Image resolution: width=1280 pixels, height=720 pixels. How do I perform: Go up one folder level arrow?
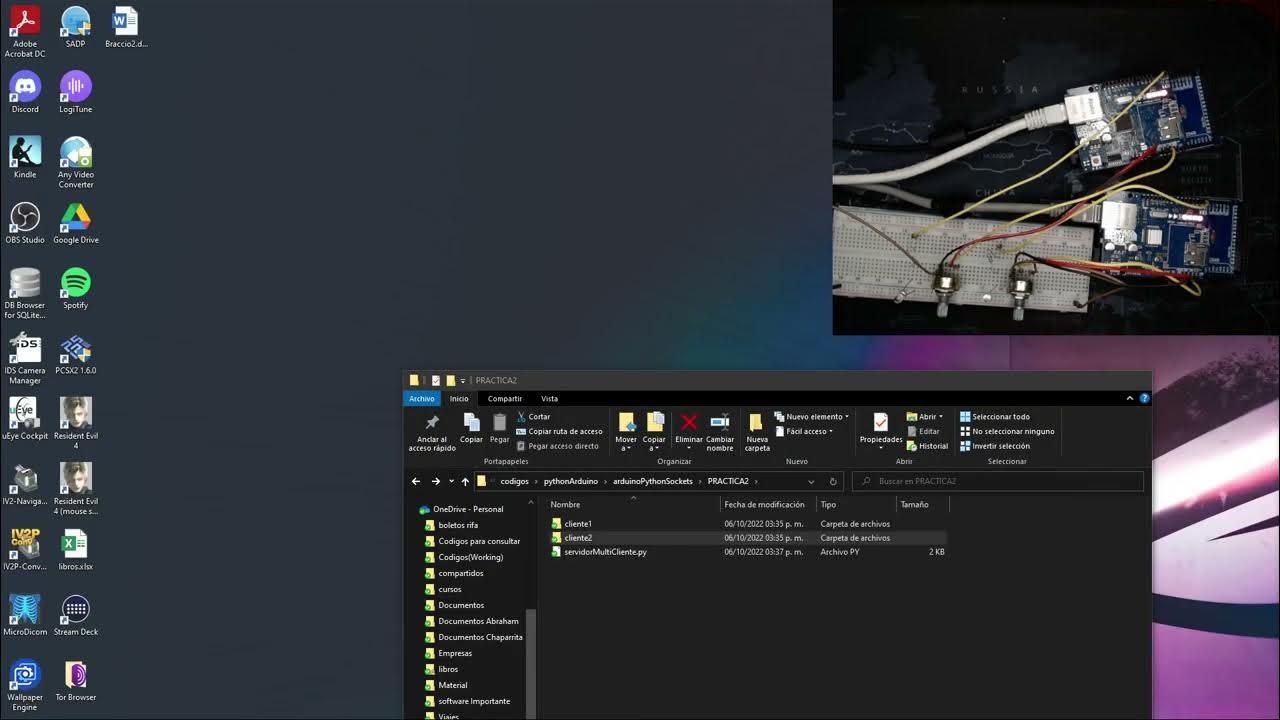(465, 481)
